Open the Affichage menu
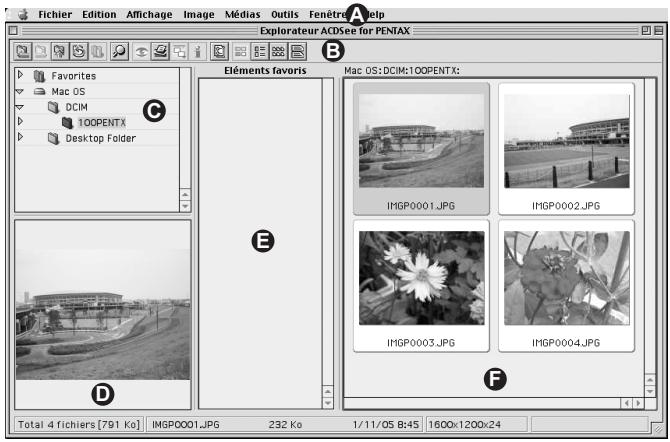Image resolution: width=670 pixels, height=442 pixels. [x=149, y=15]
